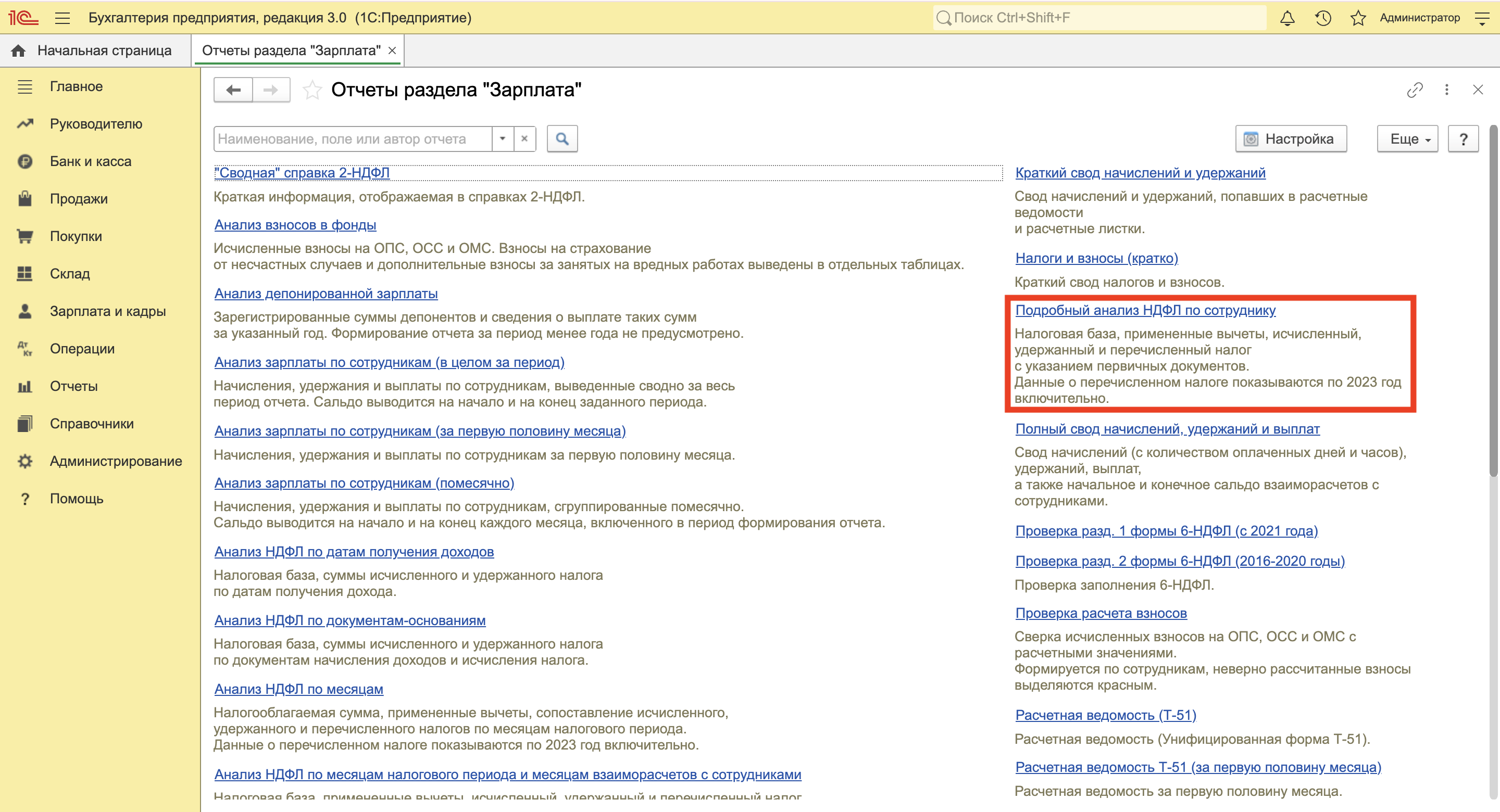The height and width of the screenshot is (812, 1500).
Task: Open the three-dot more options menu
Action: tap(1446, 90)
